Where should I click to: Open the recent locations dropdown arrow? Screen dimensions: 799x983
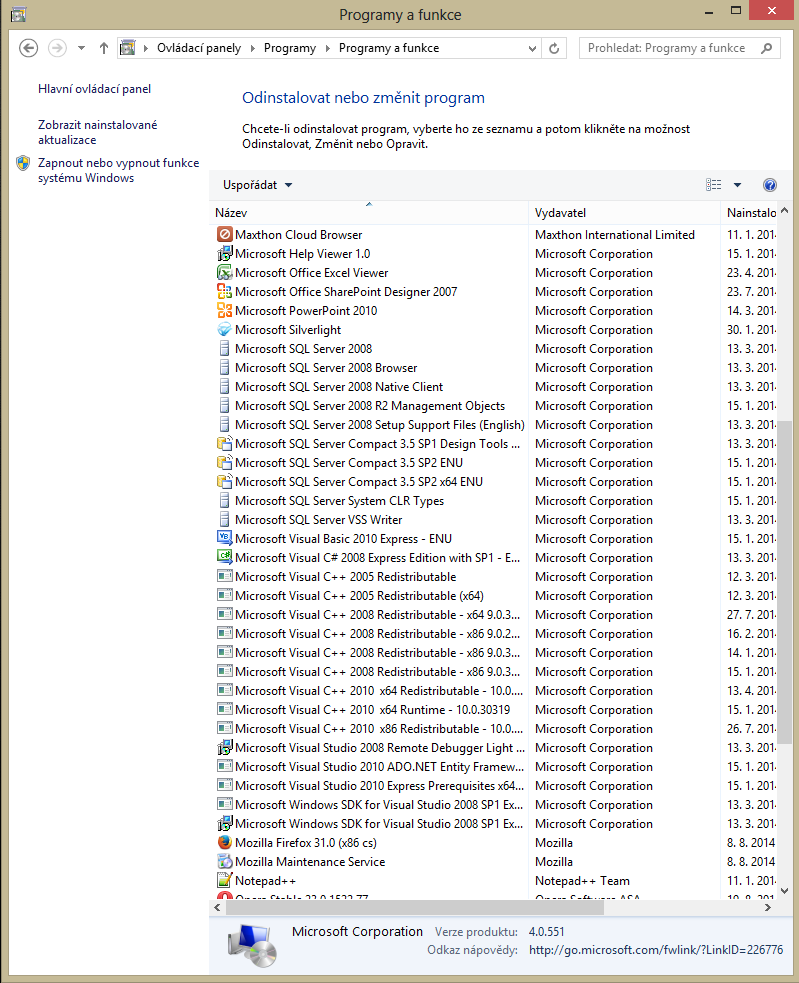tap(81, 48)
